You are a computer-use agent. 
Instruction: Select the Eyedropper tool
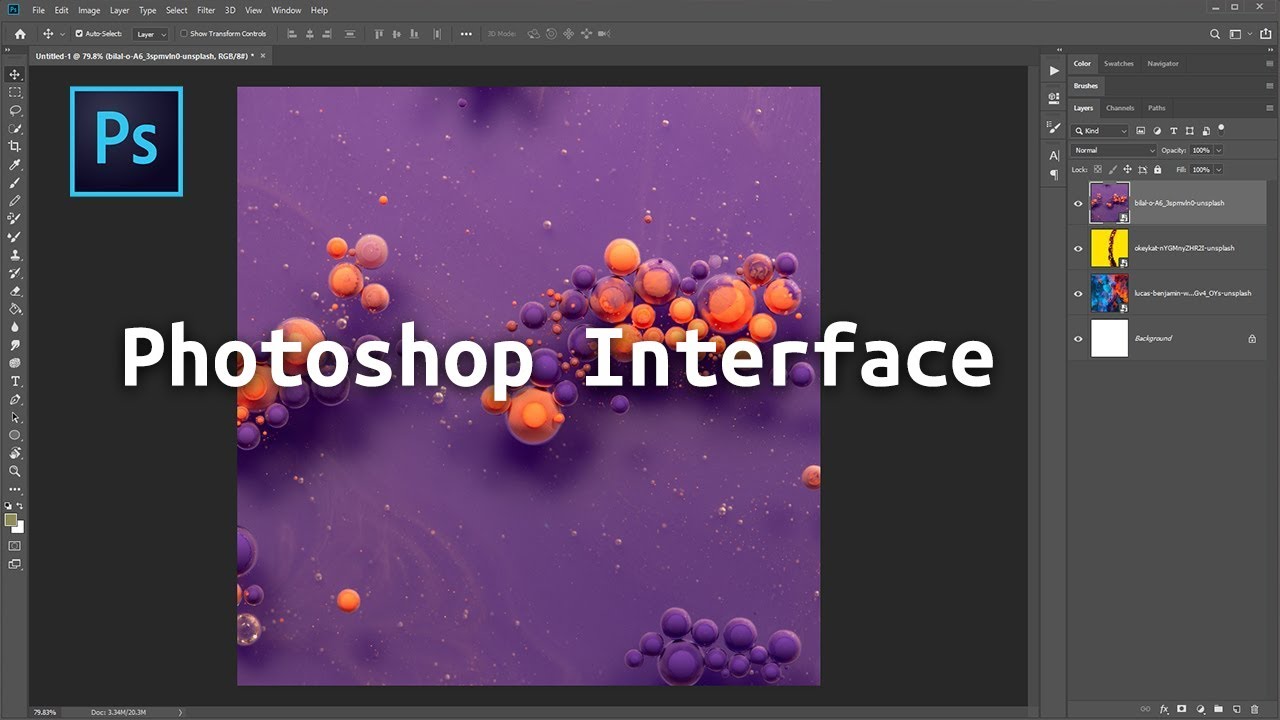click(x=15, y=164)
